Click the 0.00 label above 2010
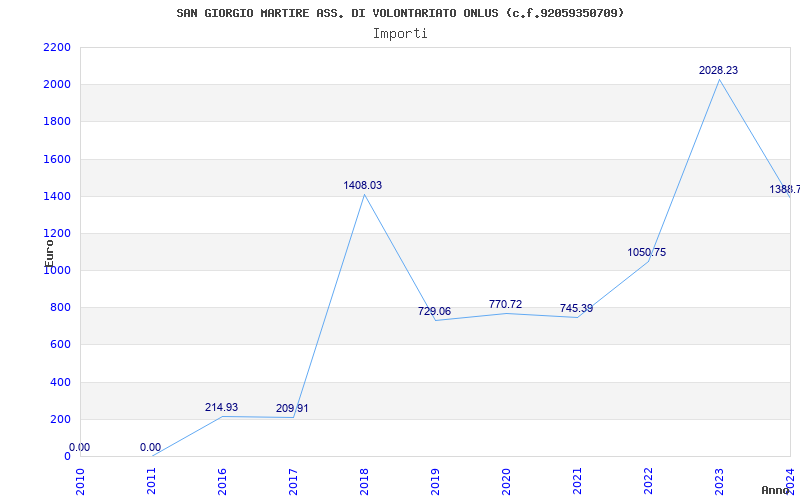Image resolution: width=800 pixels, height=500 pixels. coord(80,447)
